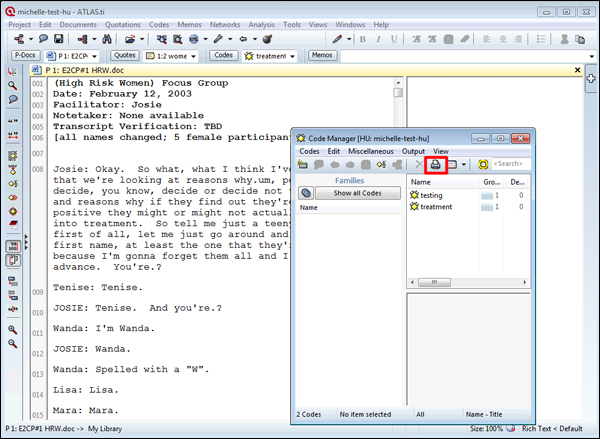The width and height of the screenshot is (600, 439).
Task: Click the create new code icon
Action: pyautogui.click(x=303, y=164)
